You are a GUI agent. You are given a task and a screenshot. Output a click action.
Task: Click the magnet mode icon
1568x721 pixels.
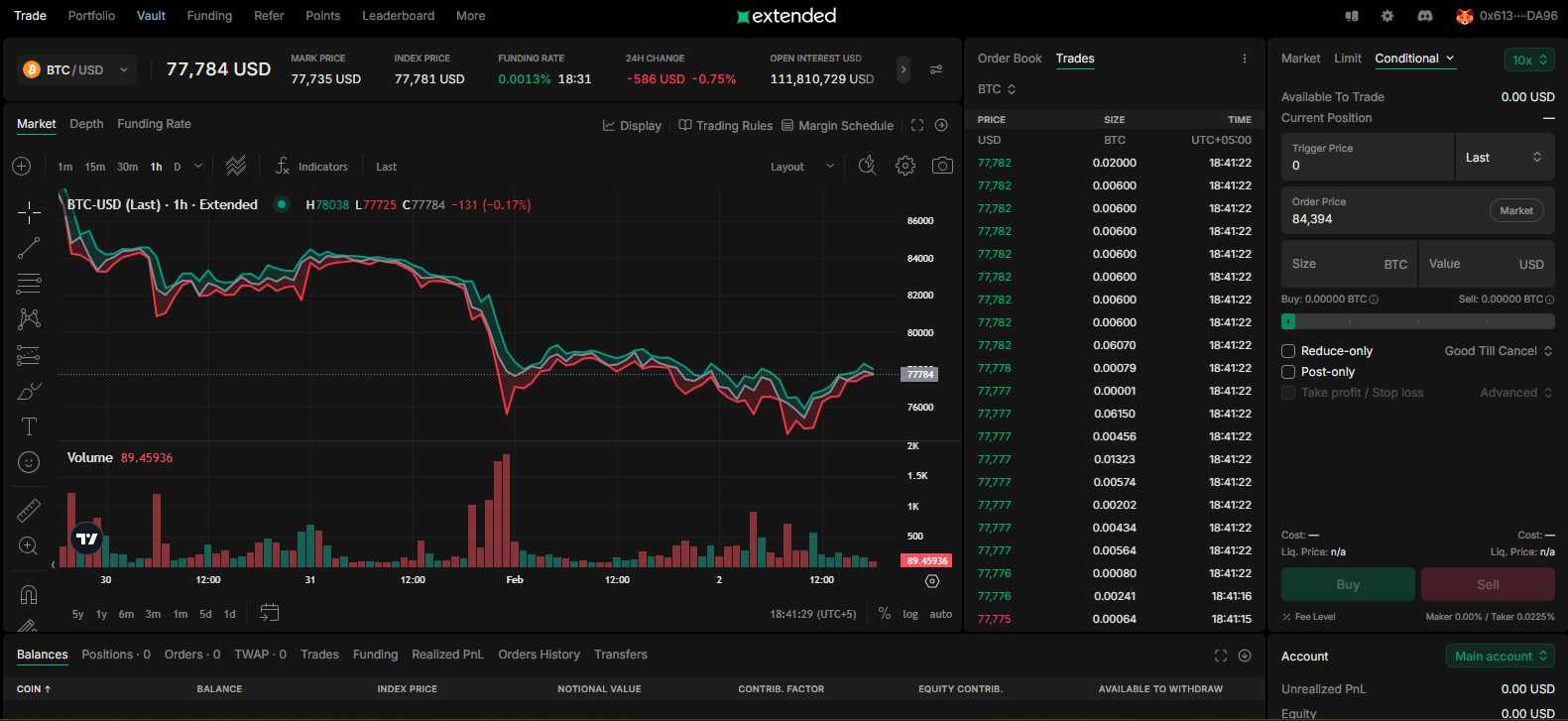(x=29, y=595)
